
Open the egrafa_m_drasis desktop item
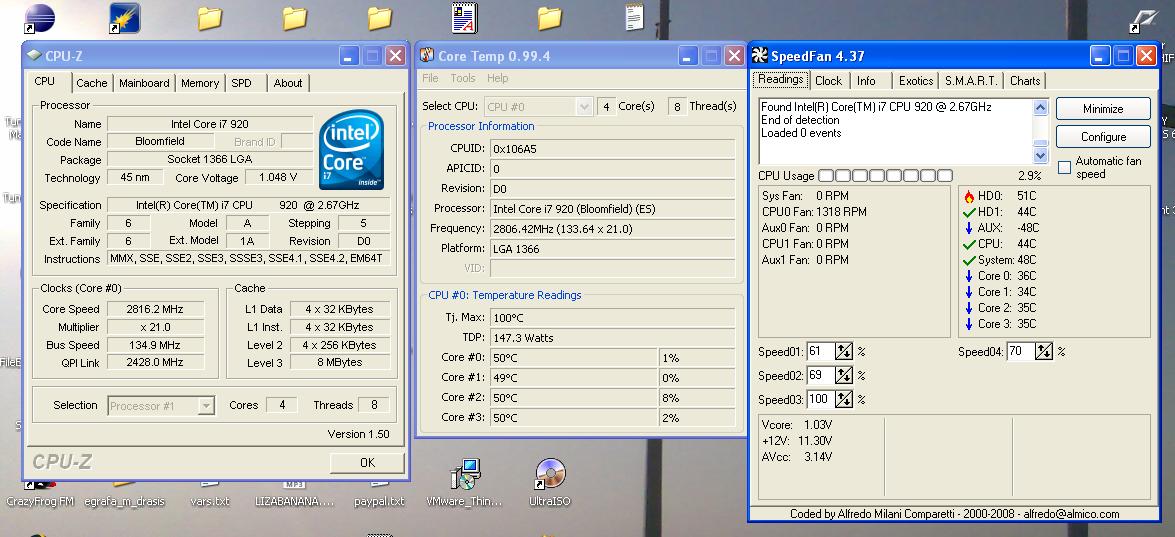(124, 494)
